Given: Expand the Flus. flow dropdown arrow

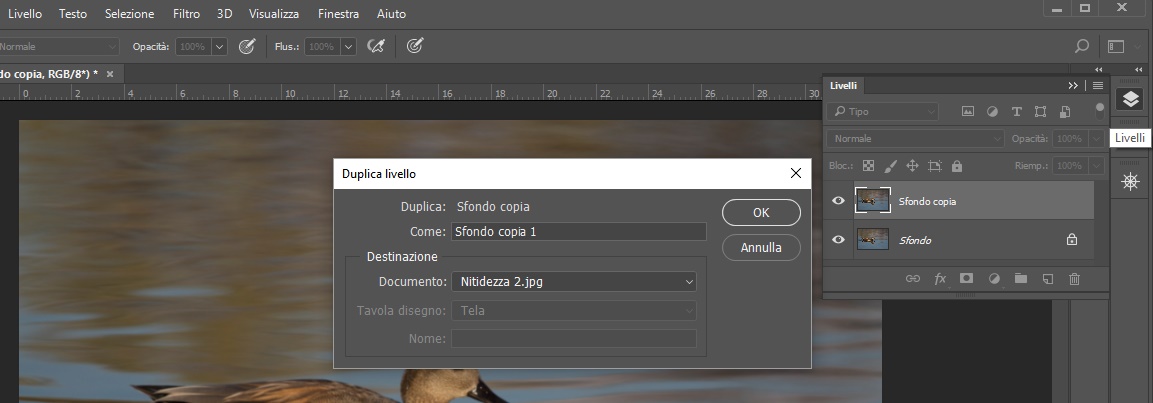Looking at the screenshot, I should [349, 46].
